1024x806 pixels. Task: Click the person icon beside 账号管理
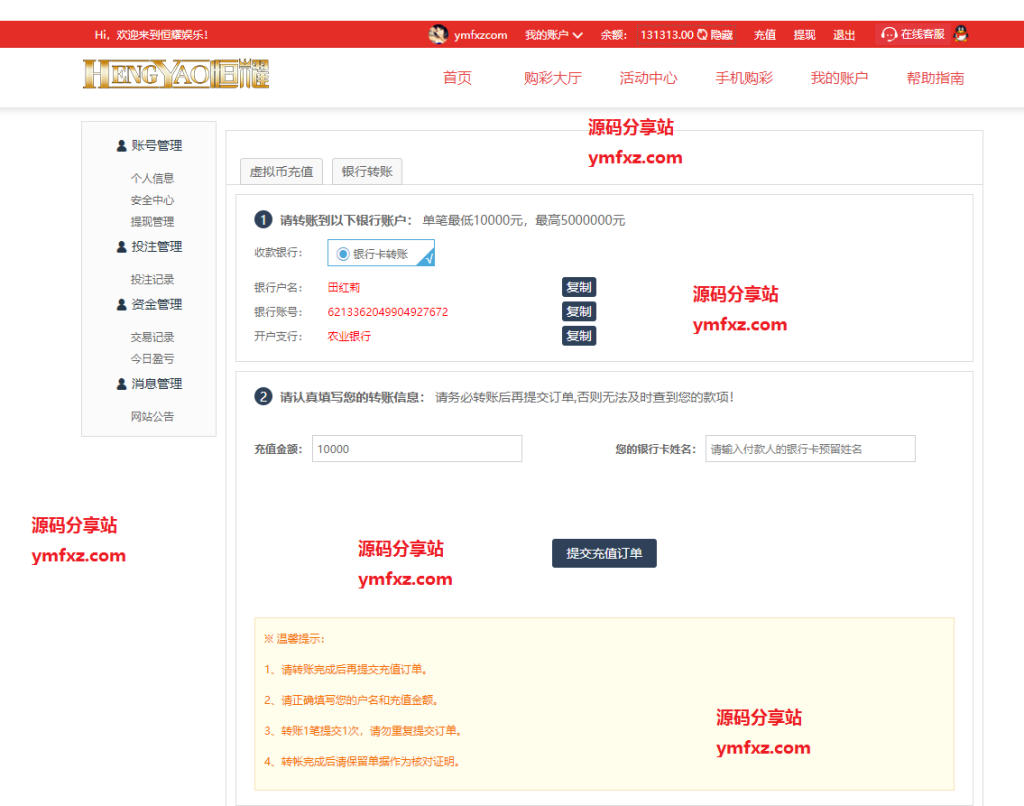120,145
